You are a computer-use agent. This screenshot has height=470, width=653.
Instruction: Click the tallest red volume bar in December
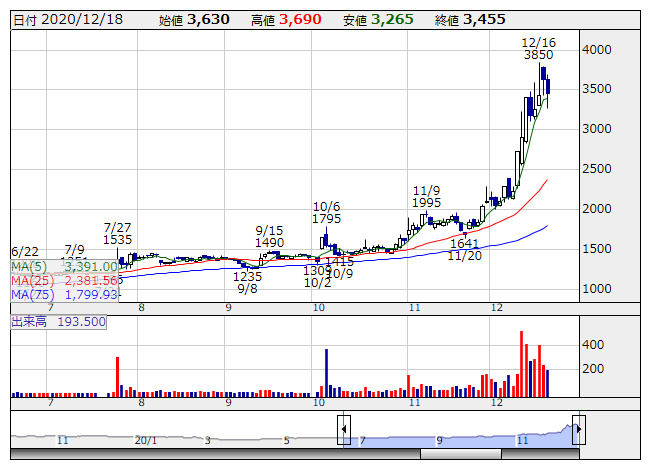[x=523, y=365]
